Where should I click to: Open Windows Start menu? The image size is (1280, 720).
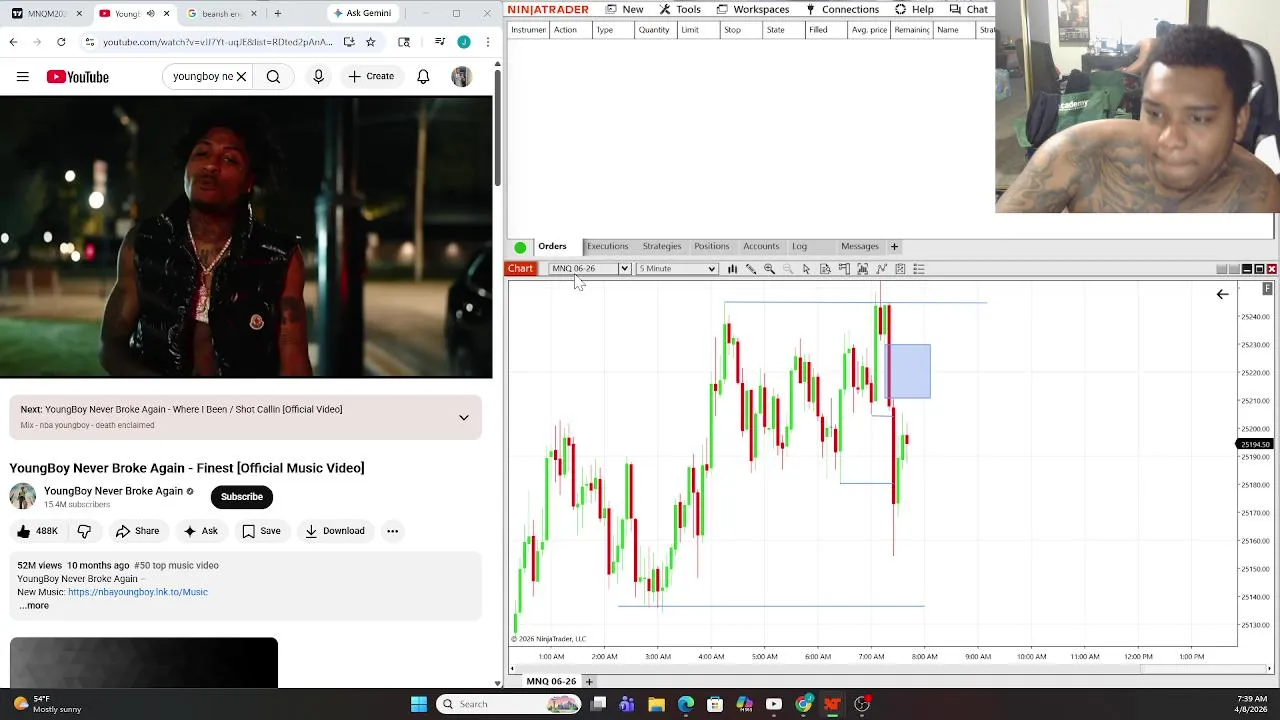pyautogui.click(x=419, y=704)
